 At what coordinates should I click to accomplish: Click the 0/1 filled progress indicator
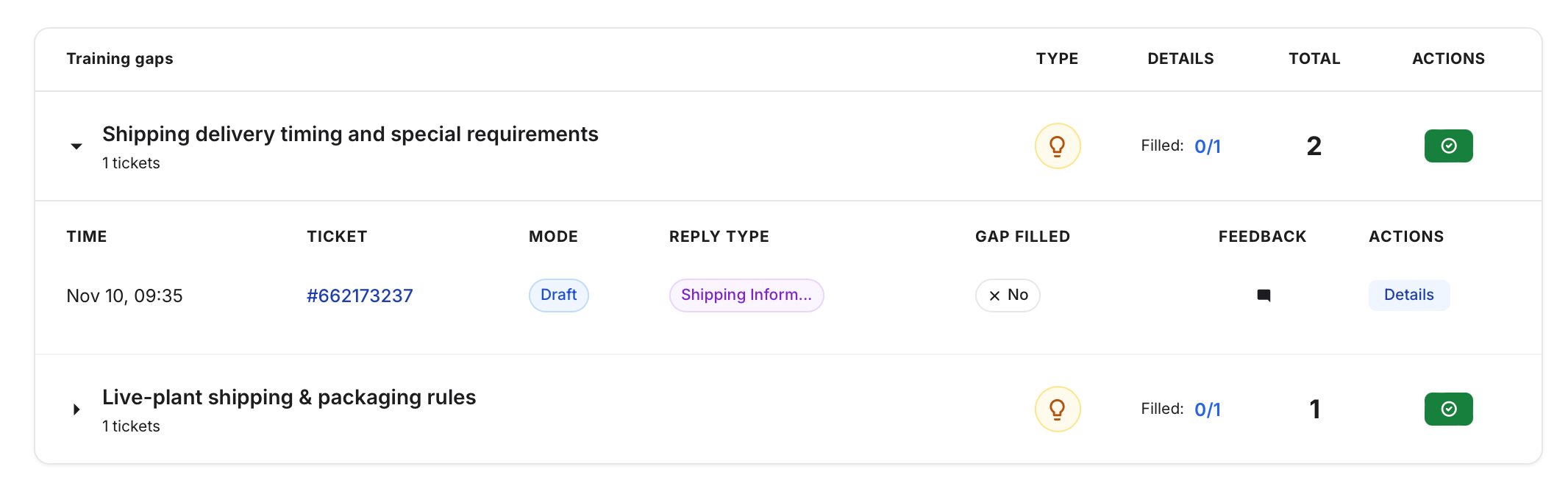(1208, 146)
